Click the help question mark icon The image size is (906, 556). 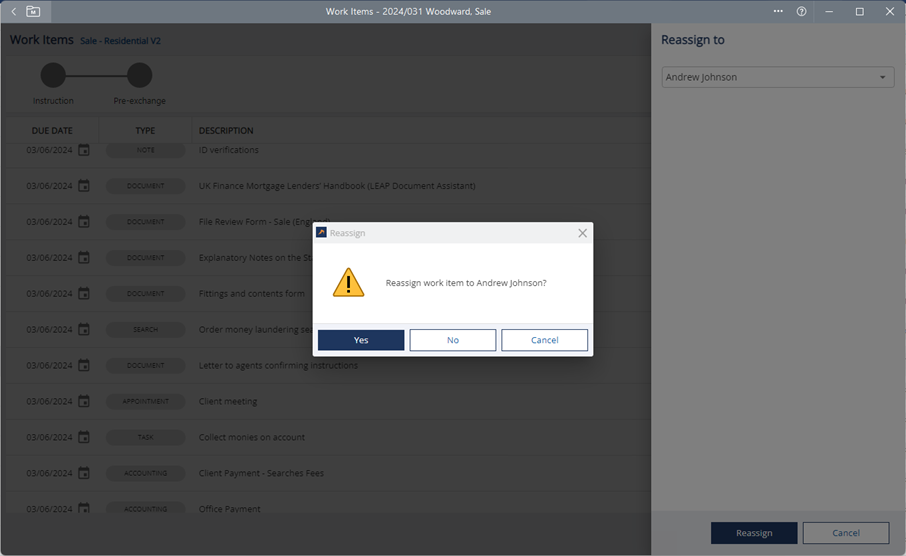coord(801,12)
